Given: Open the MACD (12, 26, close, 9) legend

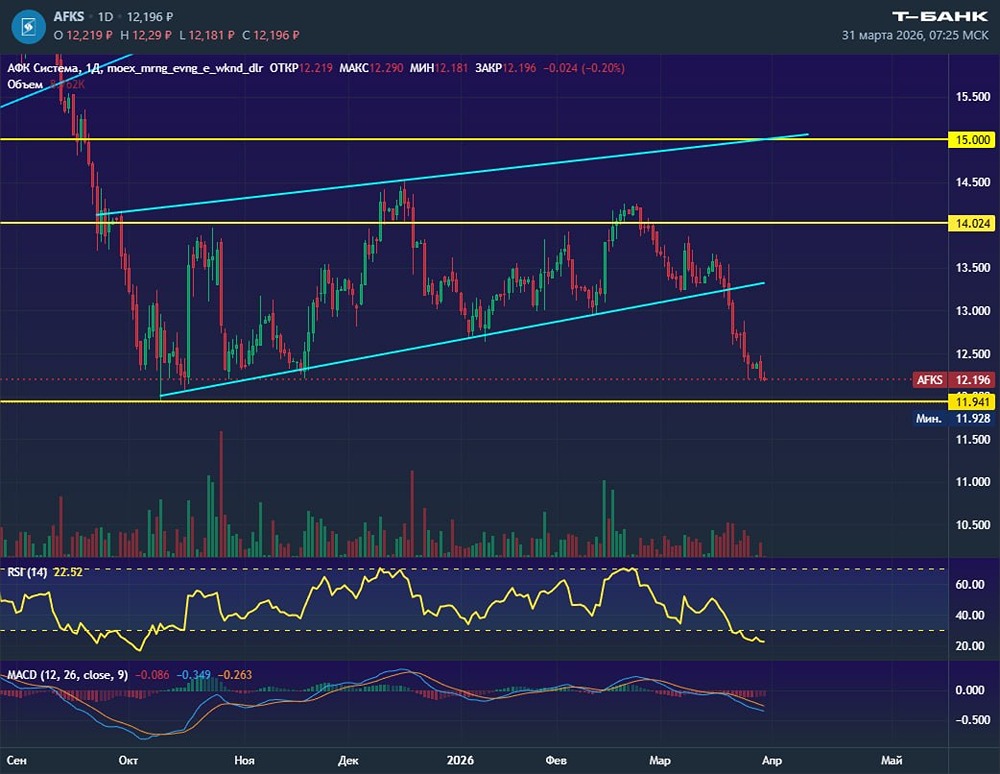Looking at the screenshot, I should [66, 675].
